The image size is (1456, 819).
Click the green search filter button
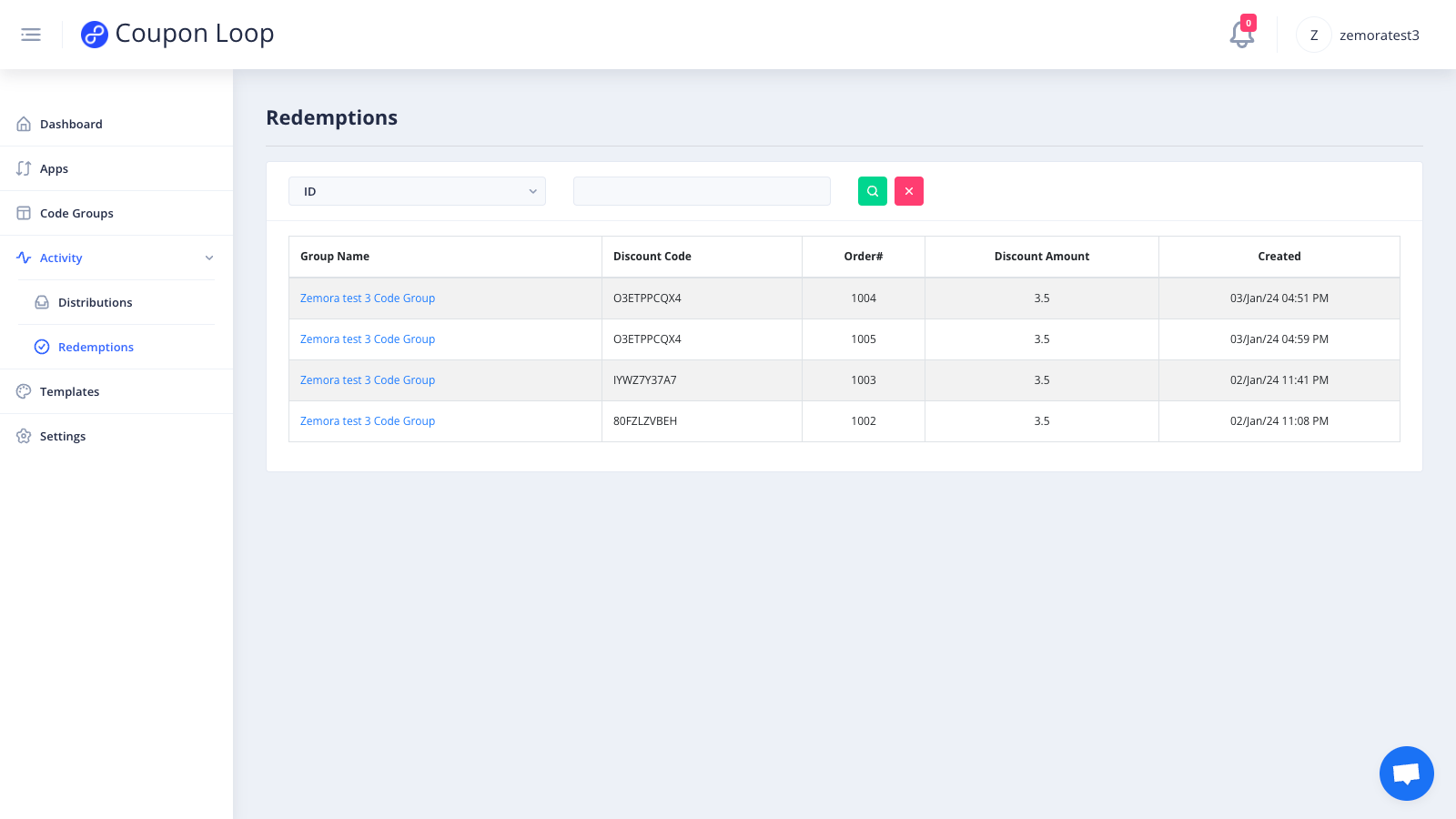click(873, 191)
